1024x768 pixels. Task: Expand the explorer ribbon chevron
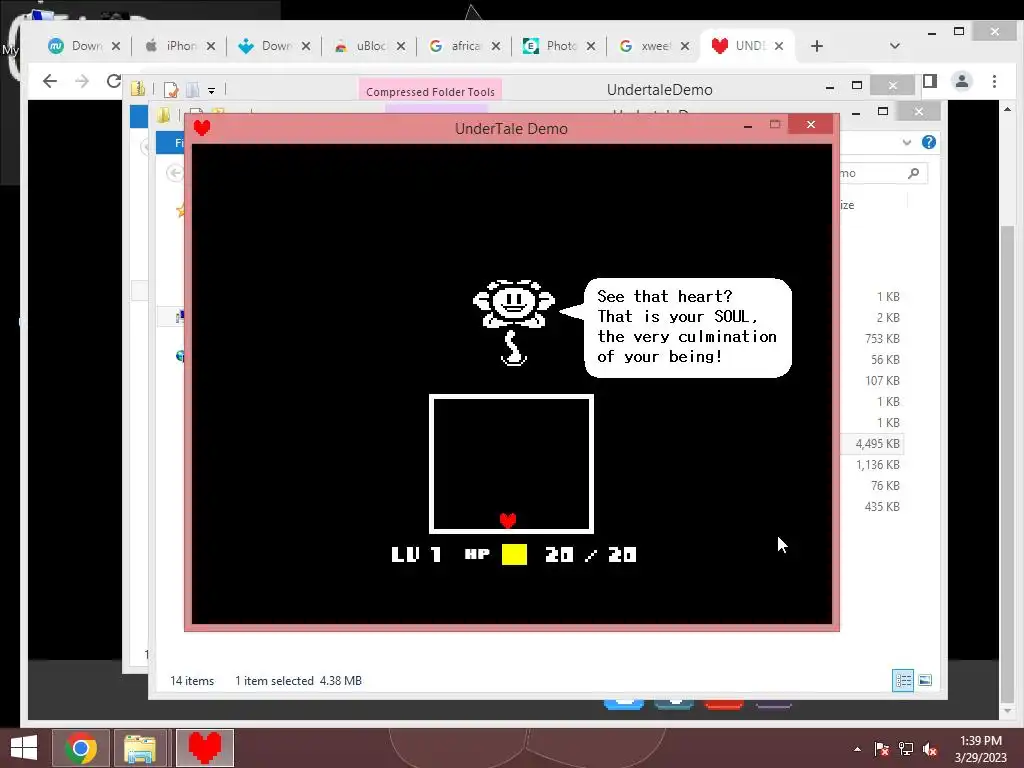(906, 142)
